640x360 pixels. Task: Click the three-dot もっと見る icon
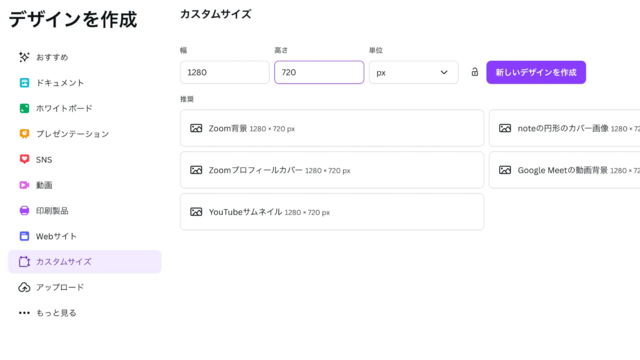[x=24, y=313]
